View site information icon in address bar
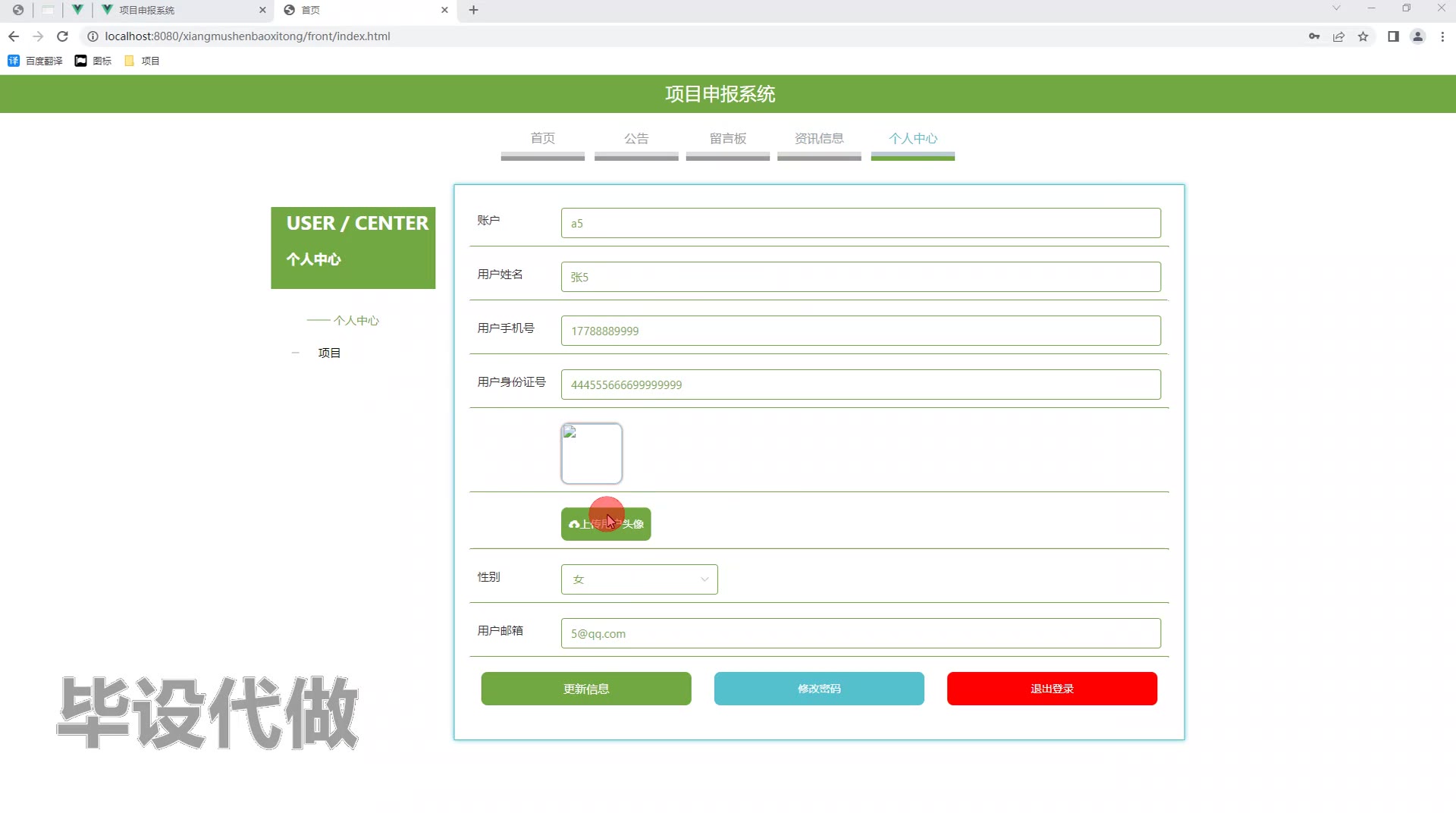 click(x=93, y=36)
